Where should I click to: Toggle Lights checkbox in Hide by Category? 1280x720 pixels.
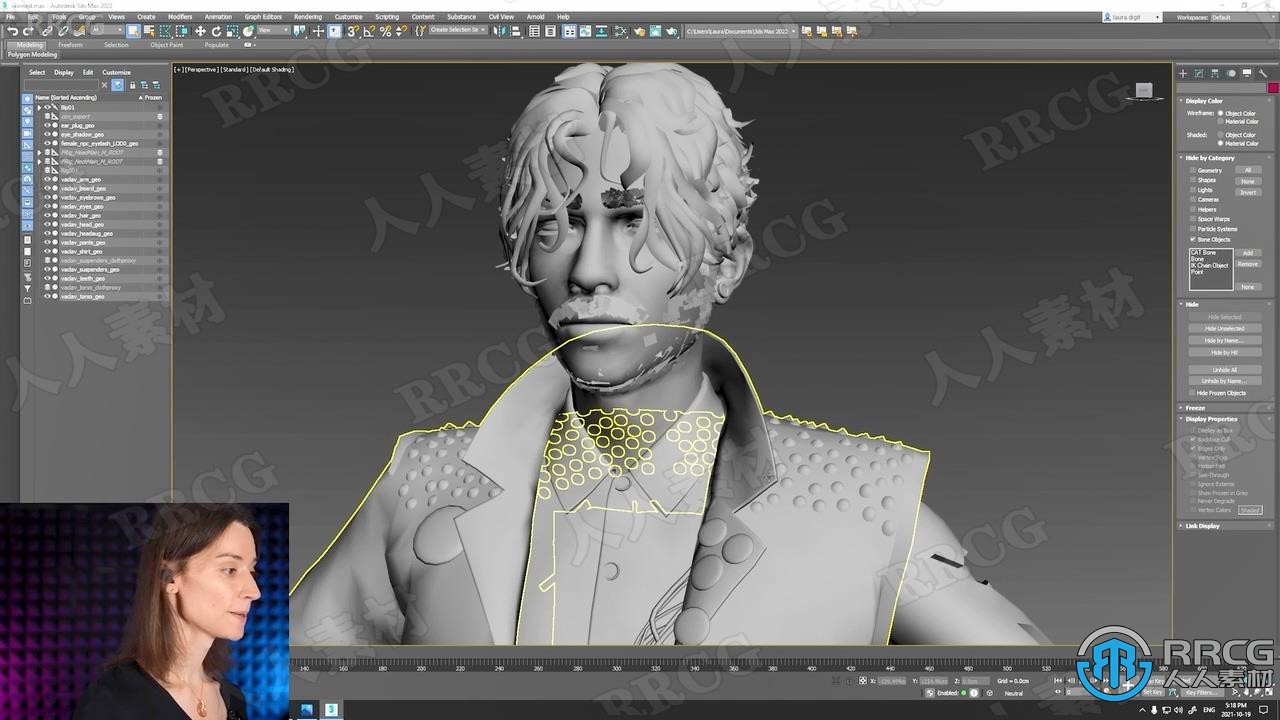coord(1193,189)
